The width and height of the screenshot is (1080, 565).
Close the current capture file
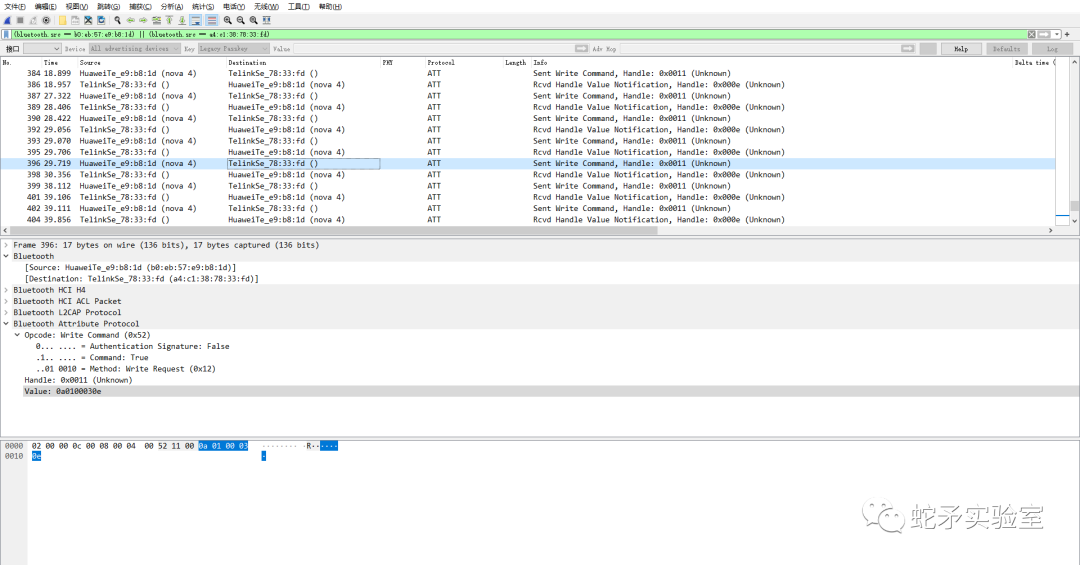tap(88, 21)
